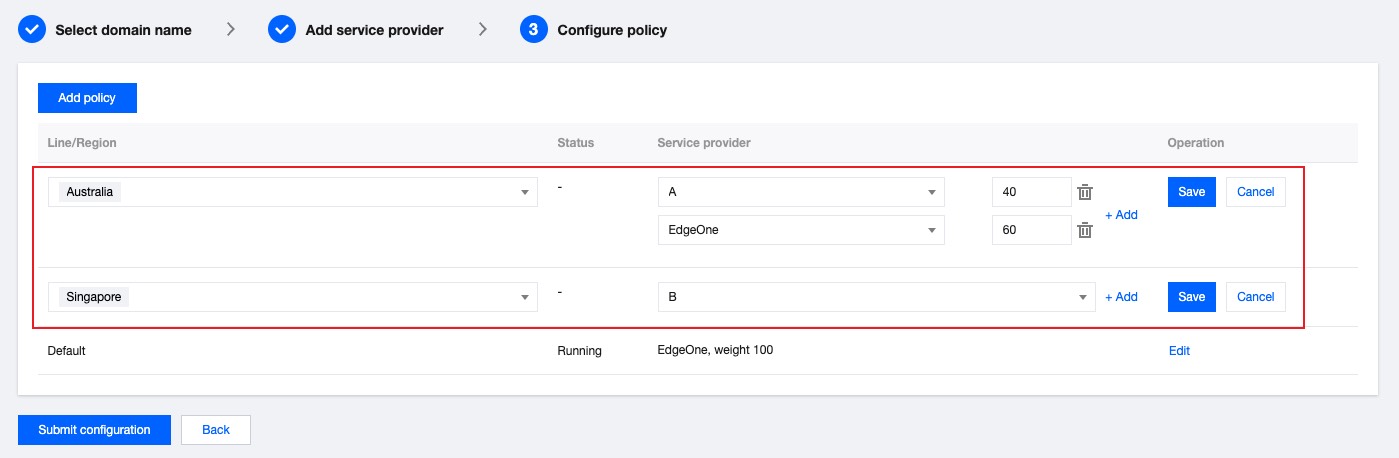Expand the Singapore region dropdown
This screenshot has width=1399, height=458.
pos(525,297)
